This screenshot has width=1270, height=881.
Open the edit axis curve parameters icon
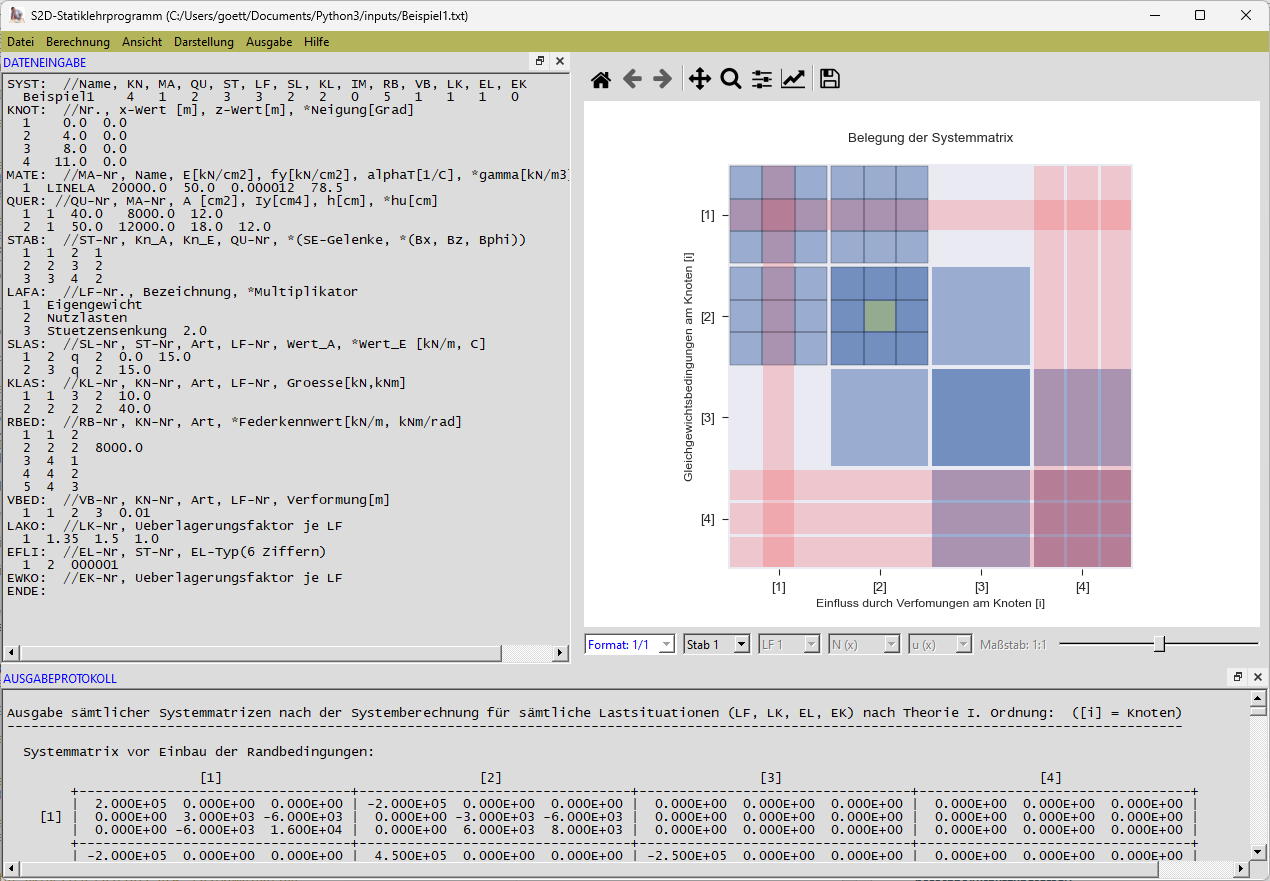793,80
